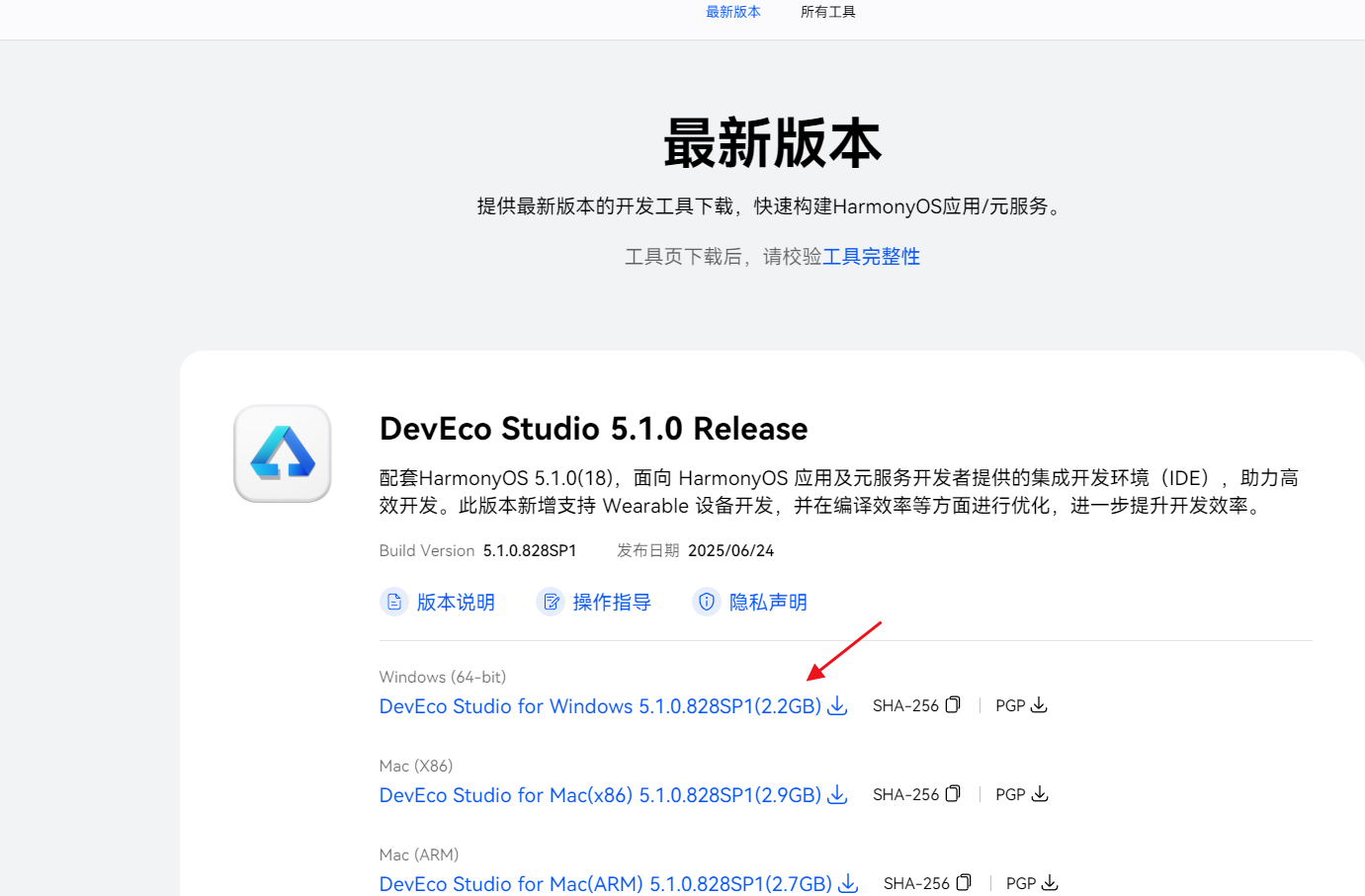Viewport: 1365px width, 896px height.
Task: Switch to the 所有工具 tab
Action: coord(828,12)
